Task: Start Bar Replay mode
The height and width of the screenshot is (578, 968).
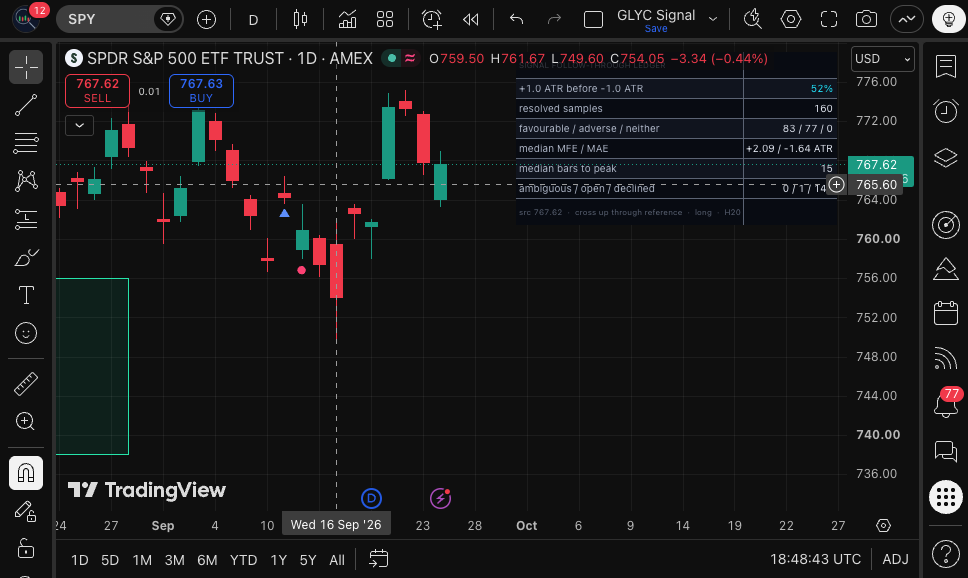Action: pos(470,20)
